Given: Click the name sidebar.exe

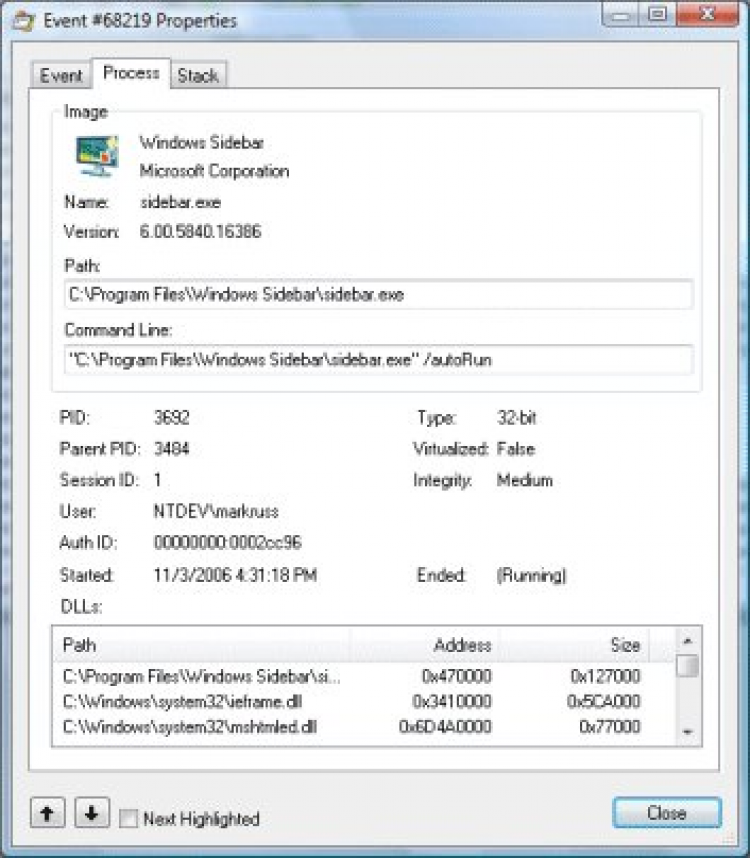Looking at the screenshot, I should tap(181, 202).
